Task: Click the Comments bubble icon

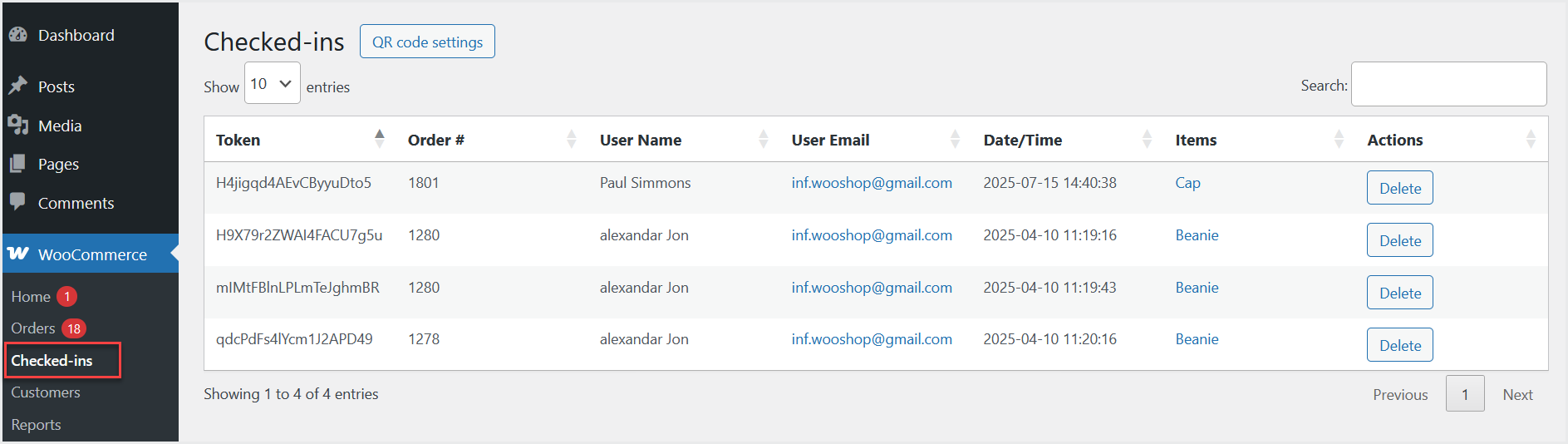Action: 18,202
